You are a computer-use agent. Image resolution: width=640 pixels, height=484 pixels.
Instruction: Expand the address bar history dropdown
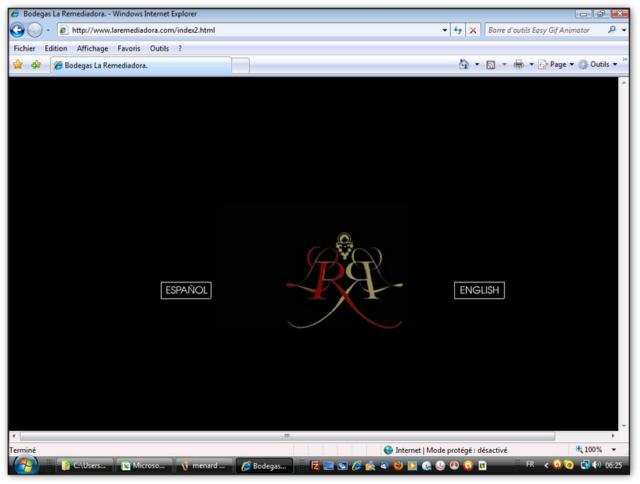444,30
